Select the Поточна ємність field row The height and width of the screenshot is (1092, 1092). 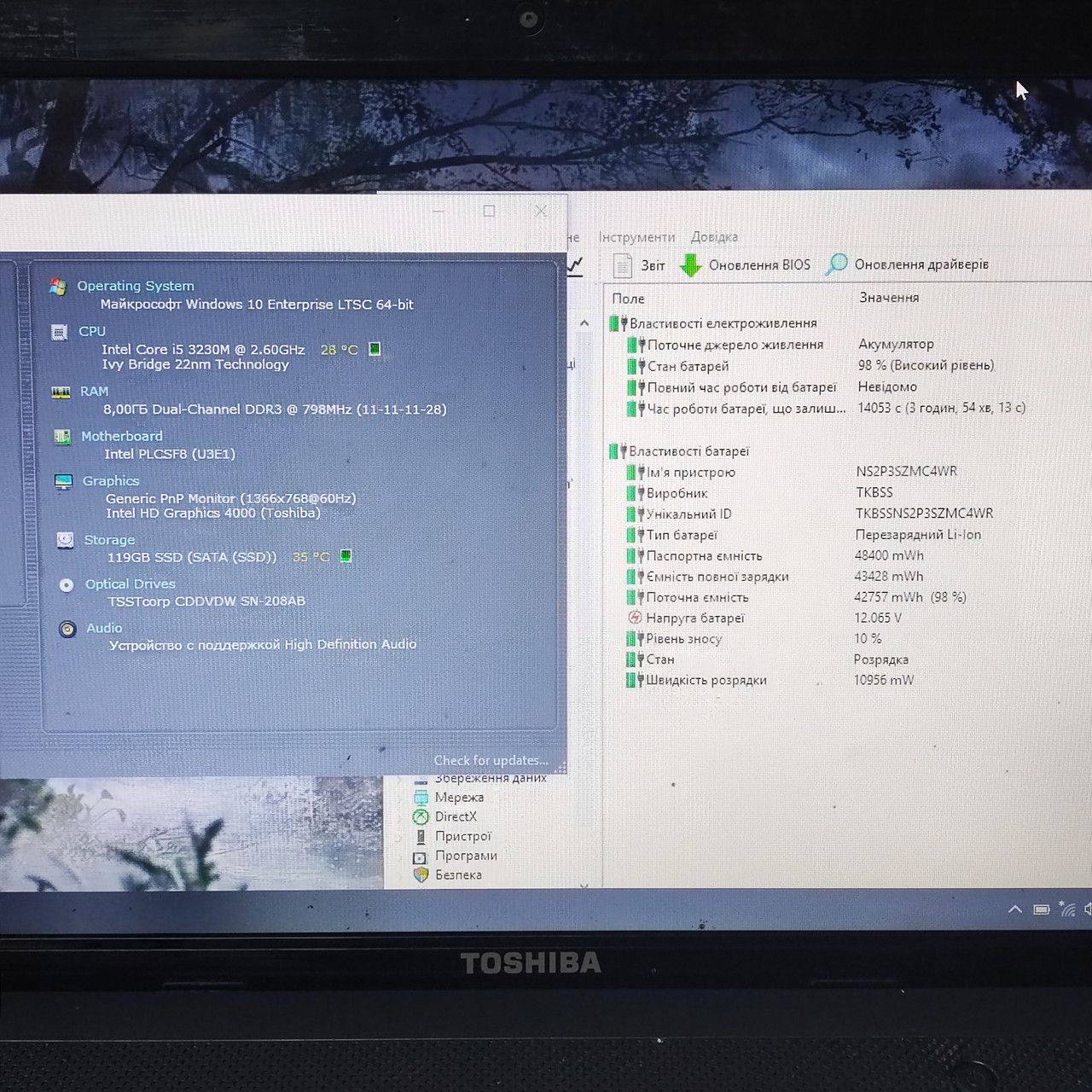(697, 597)
